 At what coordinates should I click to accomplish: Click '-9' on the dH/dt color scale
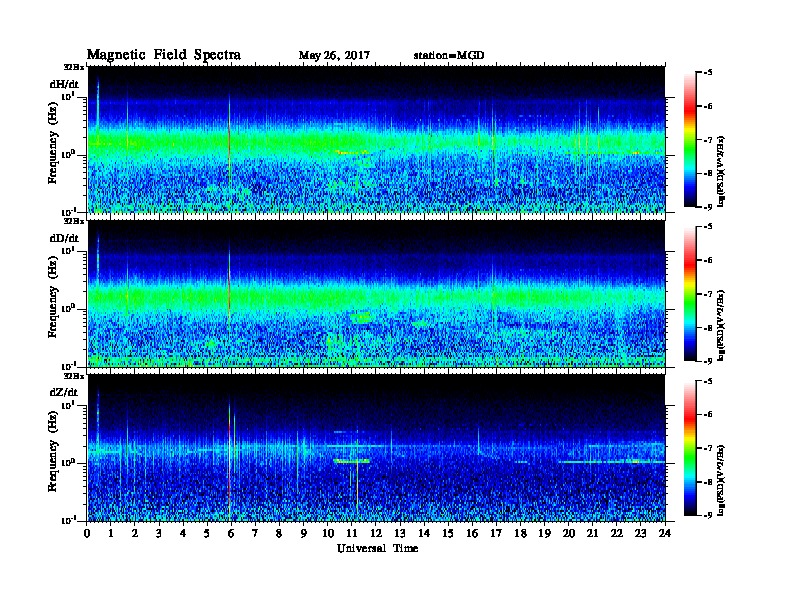click(708, 207)
